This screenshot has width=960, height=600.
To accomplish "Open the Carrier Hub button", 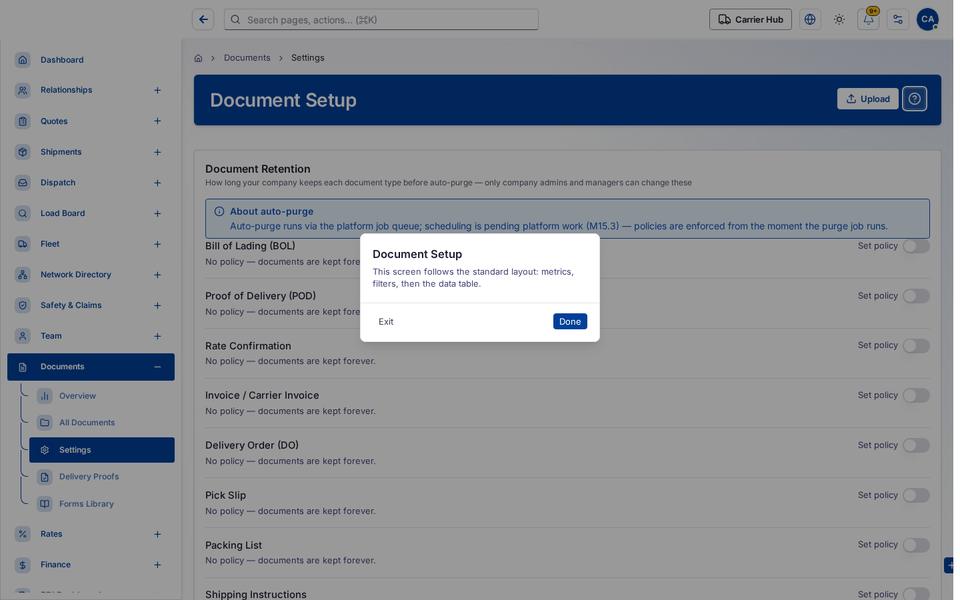I will [750, 20].
